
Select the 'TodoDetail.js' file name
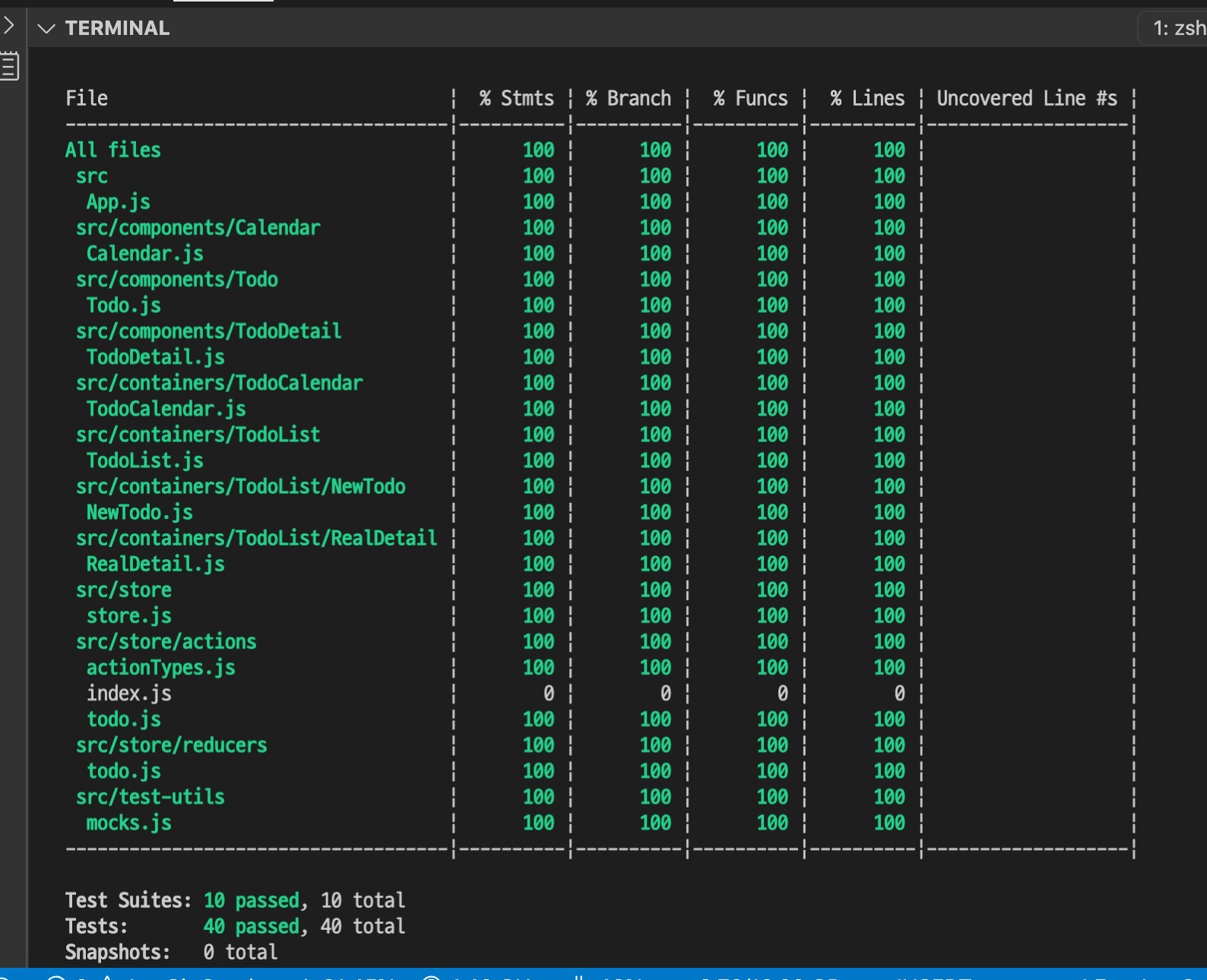coord(156,357)
